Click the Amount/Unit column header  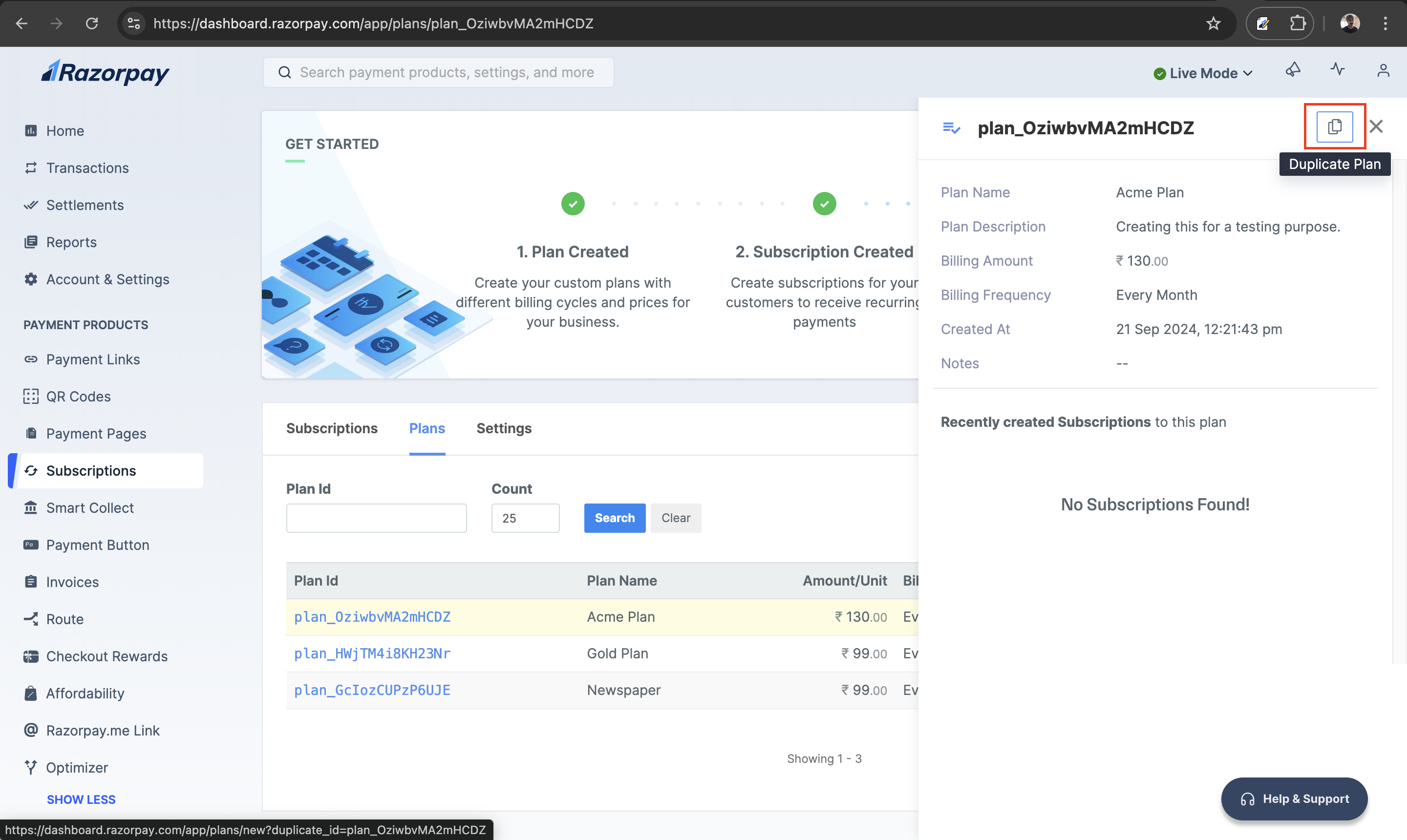point(844,580)
